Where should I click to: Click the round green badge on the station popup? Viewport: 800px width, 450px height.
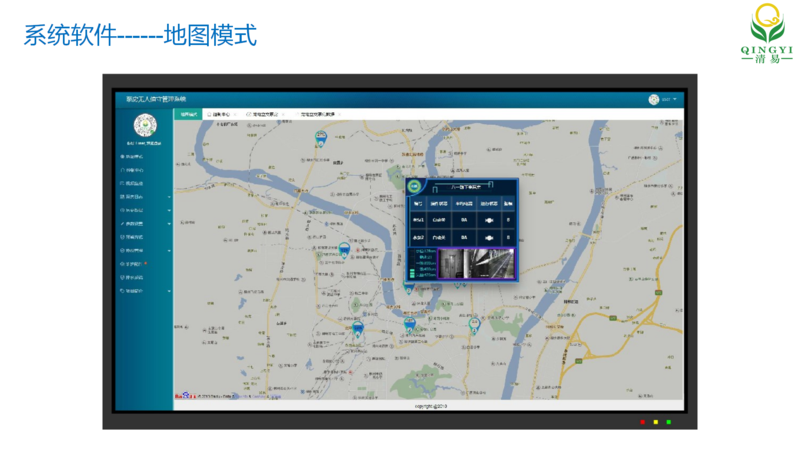tap(414, 186)
